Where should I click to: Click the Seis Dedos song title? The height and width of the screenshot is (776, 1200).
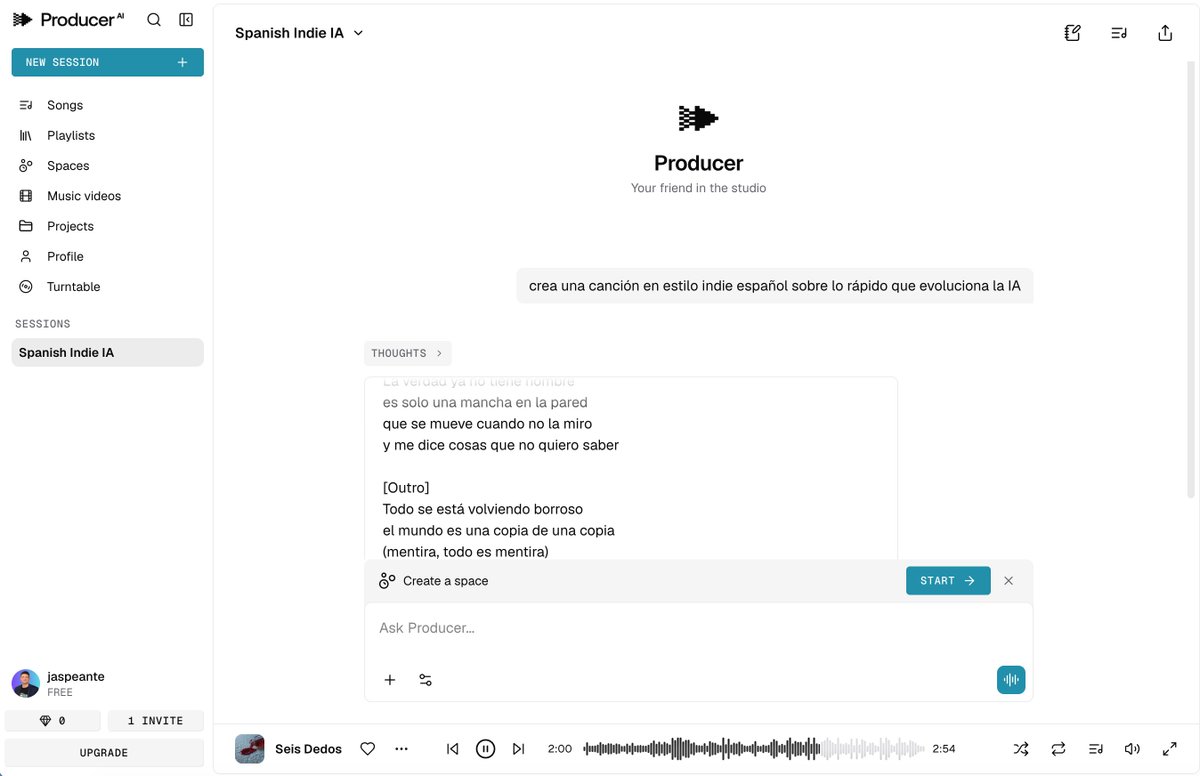point(308,749)
